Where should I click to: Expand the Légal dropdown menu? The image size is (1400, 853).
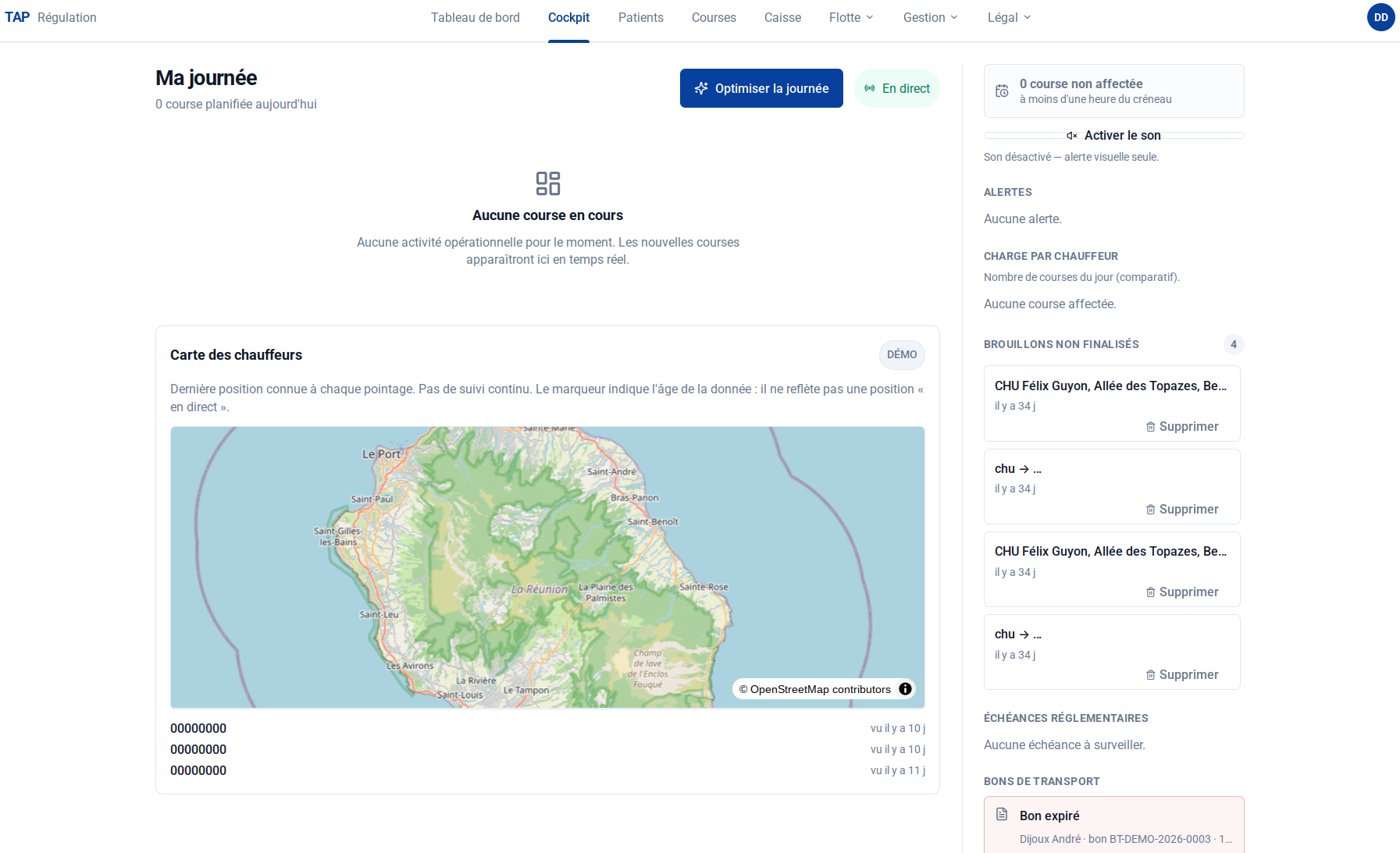tap(1009, 17)
